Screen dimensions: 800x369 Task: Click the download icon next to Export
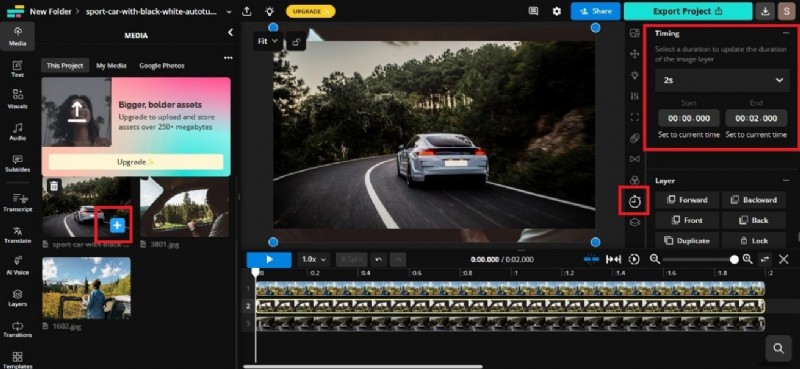(x=764, y=11)
